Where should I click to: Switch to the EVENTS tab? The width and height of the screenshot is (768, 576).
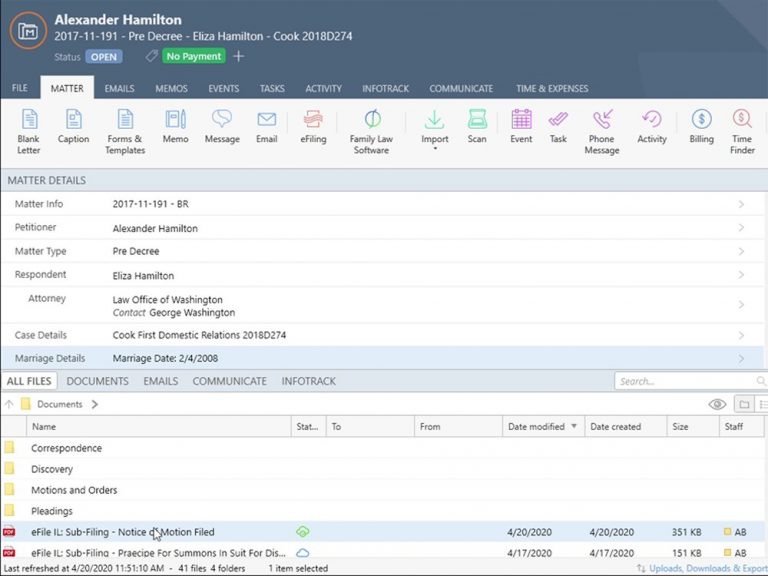coord(223,89)
